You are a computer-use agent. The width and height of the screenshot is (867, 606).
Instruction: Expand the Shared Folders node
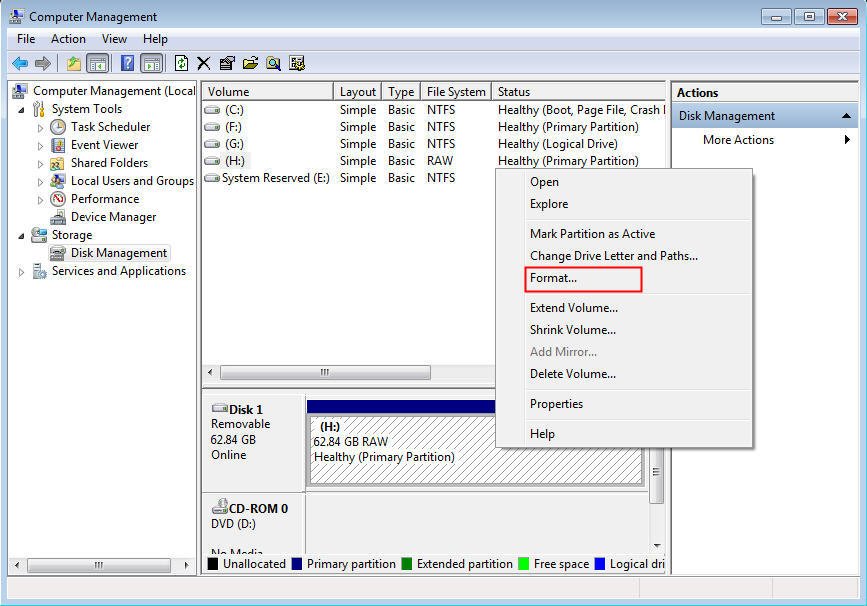[40, 164]
